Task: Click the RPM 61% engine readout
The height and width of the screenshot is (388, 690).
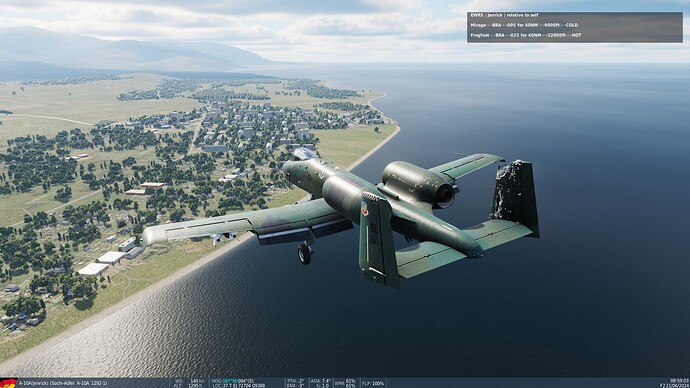Action: 345,383
